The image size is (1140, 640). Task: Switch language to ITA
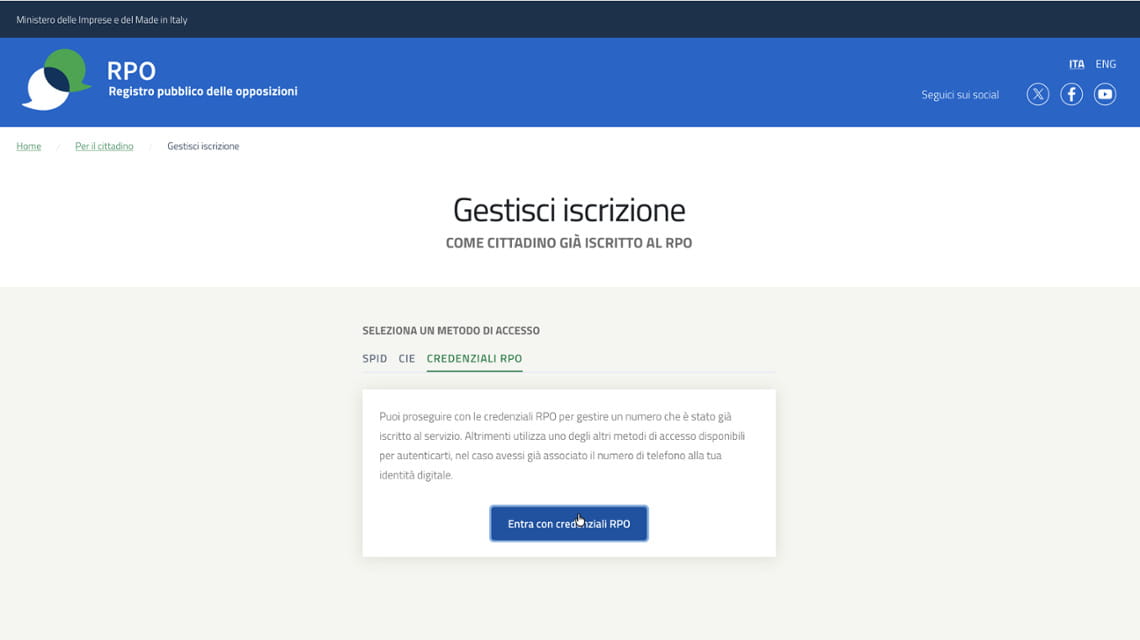click(x=1076, y=64)
